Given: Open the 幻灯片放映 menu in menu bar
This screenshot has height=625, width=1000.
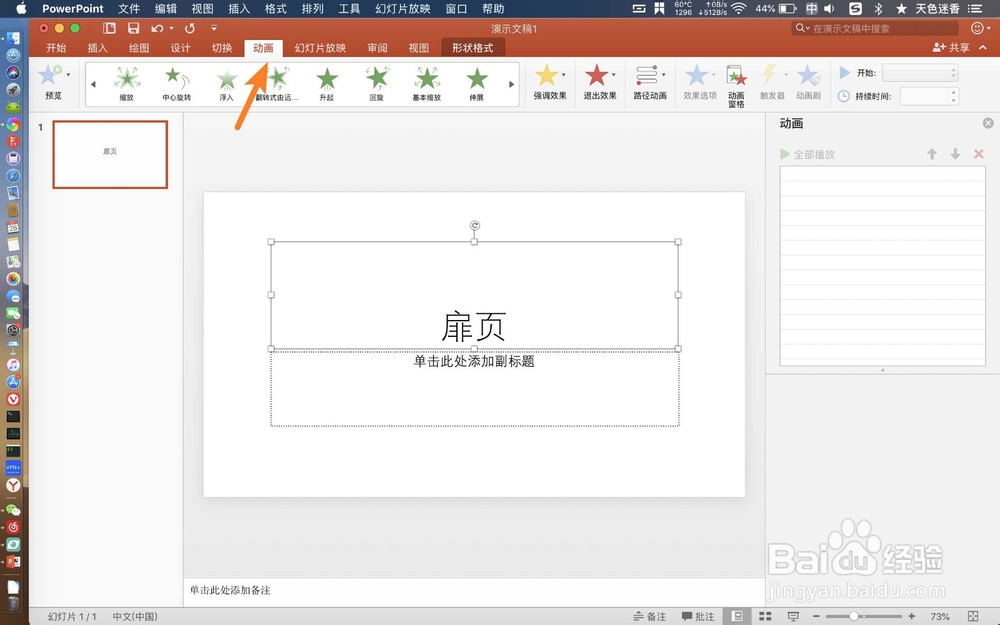Looking at the screenshot, I should [x=402, y=9].
